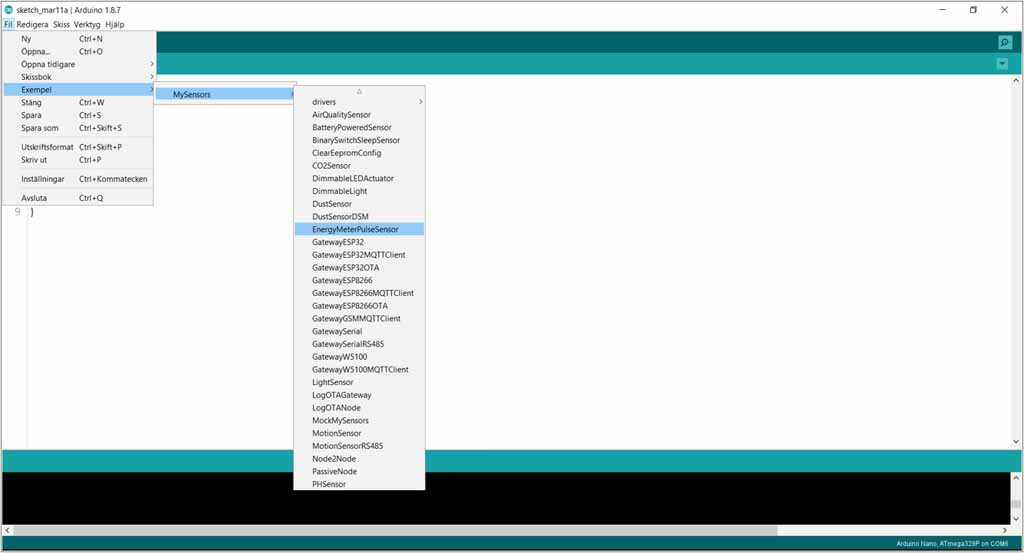This screenshot has width=1024, height=553.
Task: Choose Avsluta to quit Arduino
Action: (78, 198)
